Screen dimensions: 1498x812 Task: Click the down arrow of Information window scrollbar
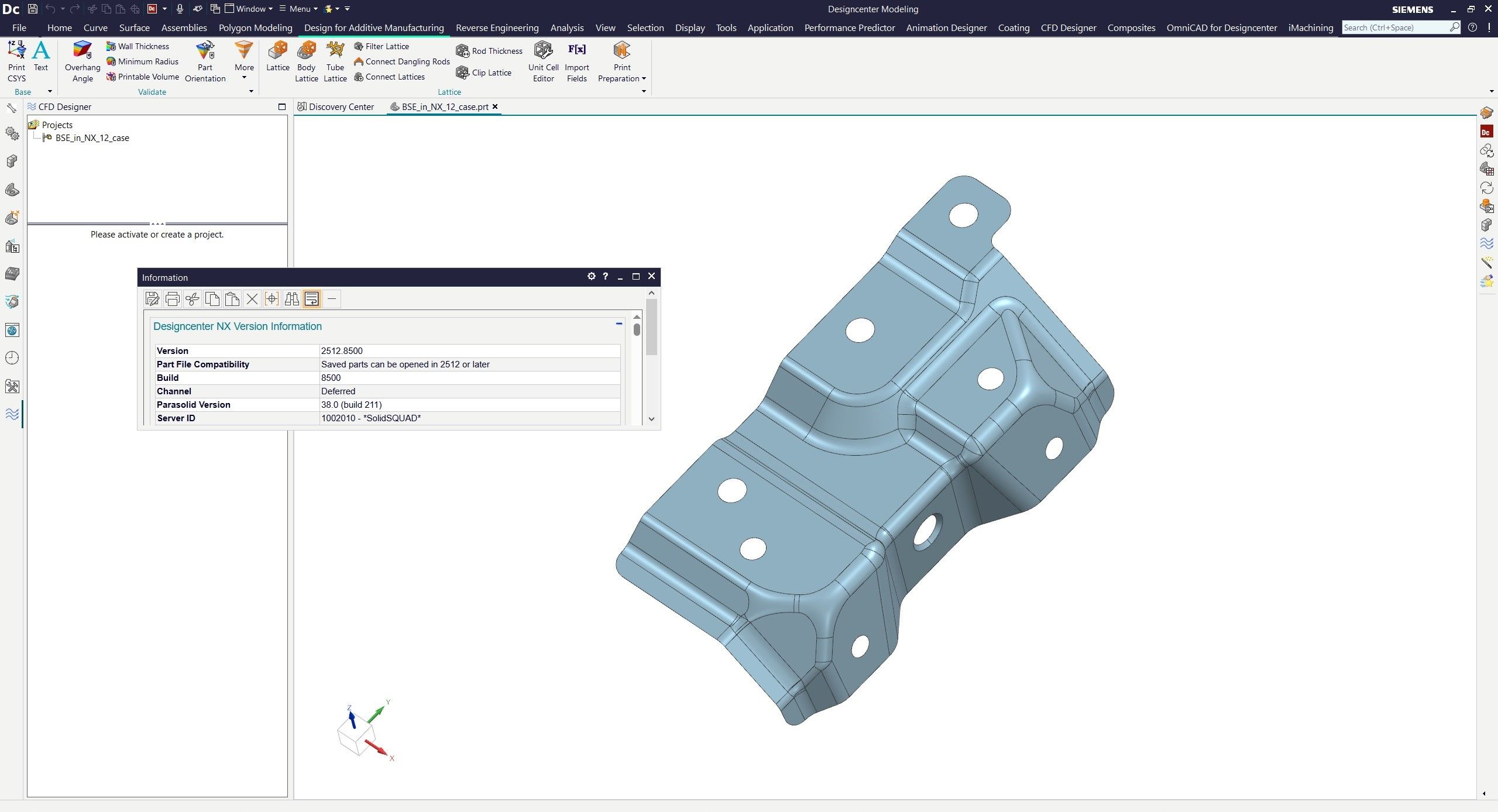click(x=651, y=419)
